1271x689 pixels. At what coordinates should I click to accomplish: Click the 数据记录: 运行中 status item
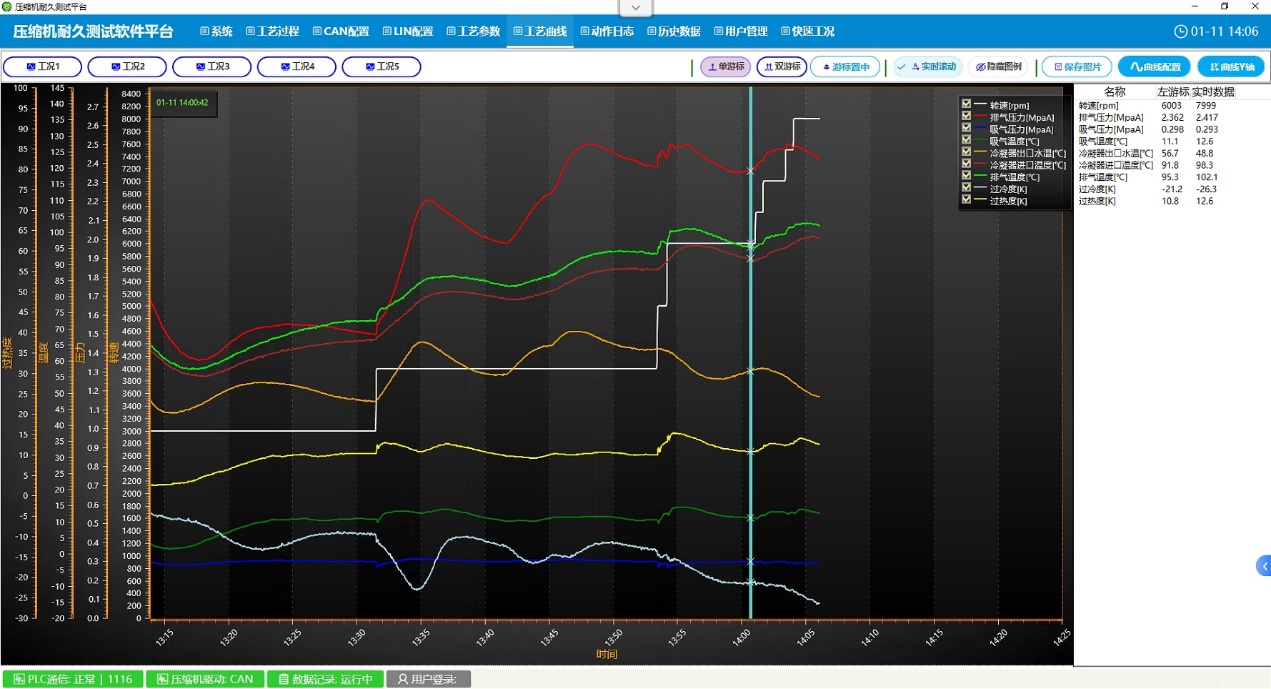[x=325, y=679]
